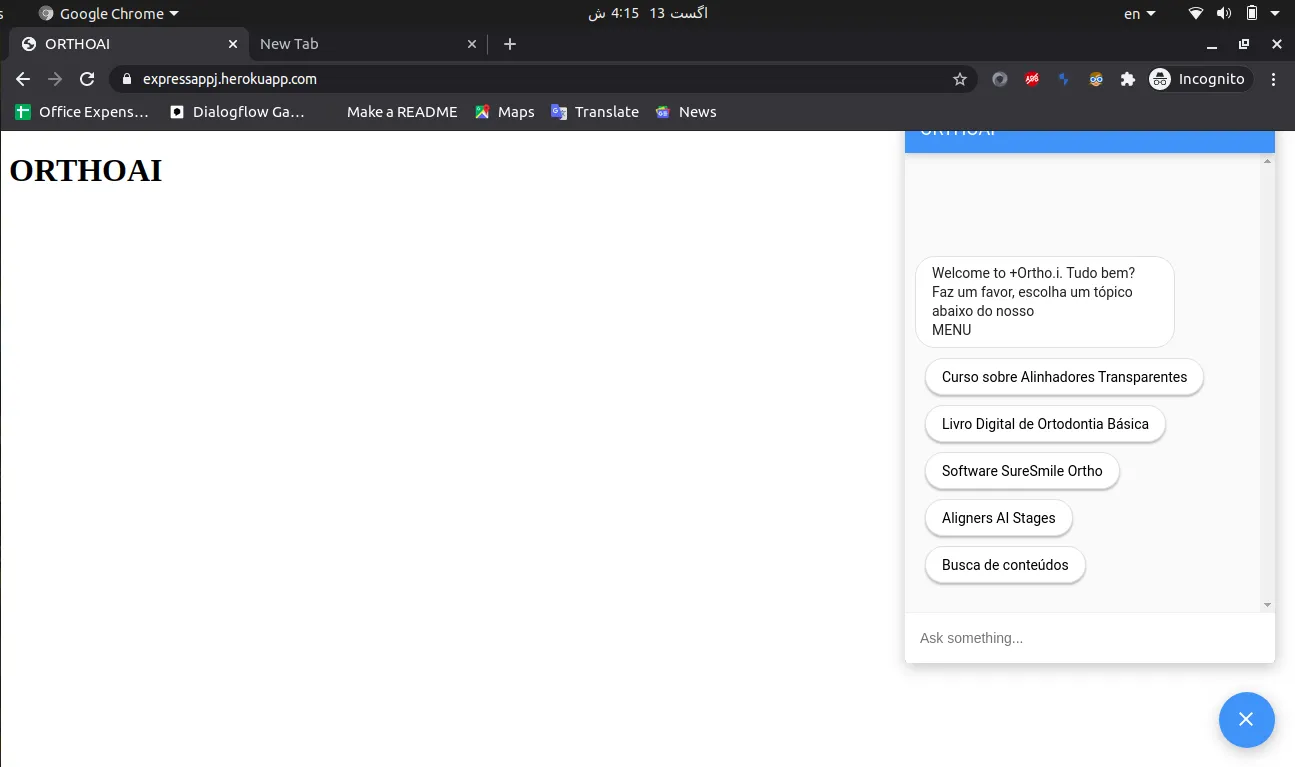Choose Livro Digital de Ortodontia Básica
The image size is (1295, 767).
[x=1045, y=424]
